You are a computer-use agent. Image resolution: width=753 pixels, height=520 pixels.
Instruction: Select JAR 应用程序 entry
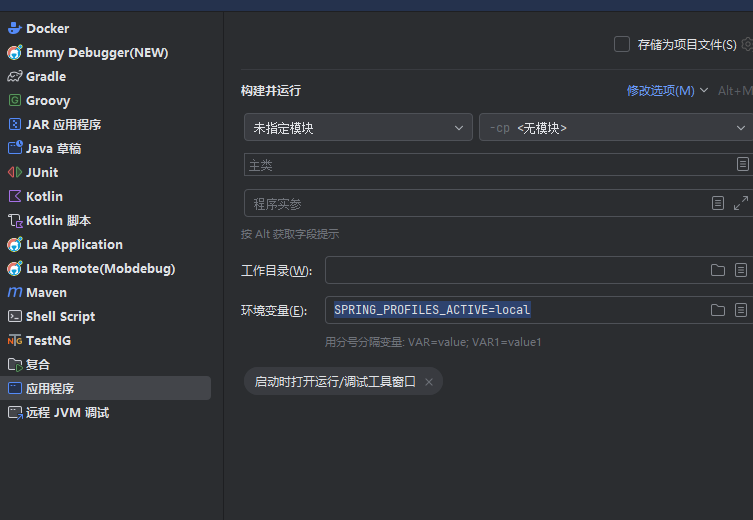pyautogui.click(x=106, y=124)
